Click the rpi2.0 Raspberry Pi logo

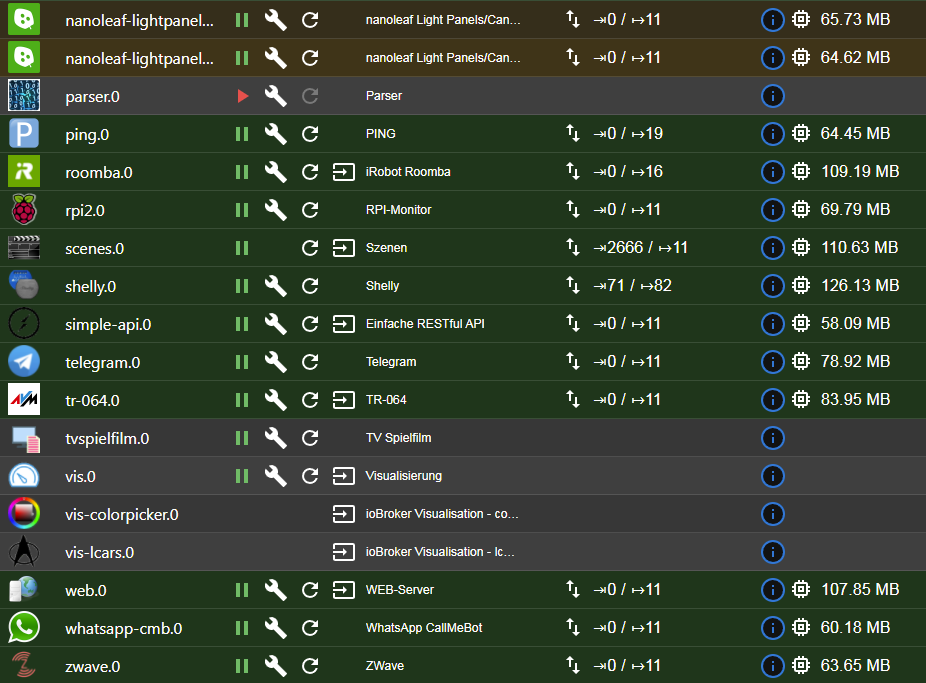coord(24,210)
